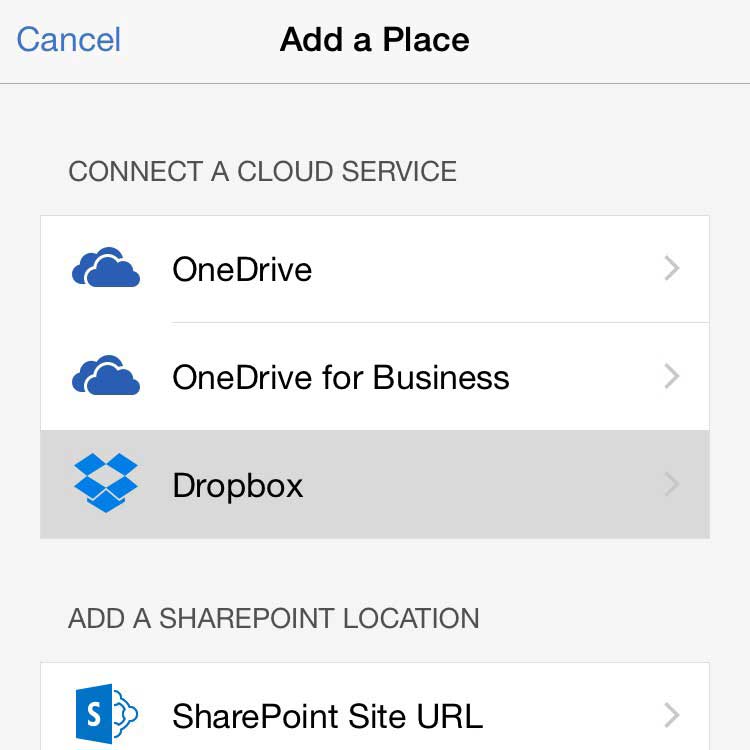This screenshot has width=750, height=750.
Task: Open the OneDrive for Business chevron
Action: click(x=672, y=376)
